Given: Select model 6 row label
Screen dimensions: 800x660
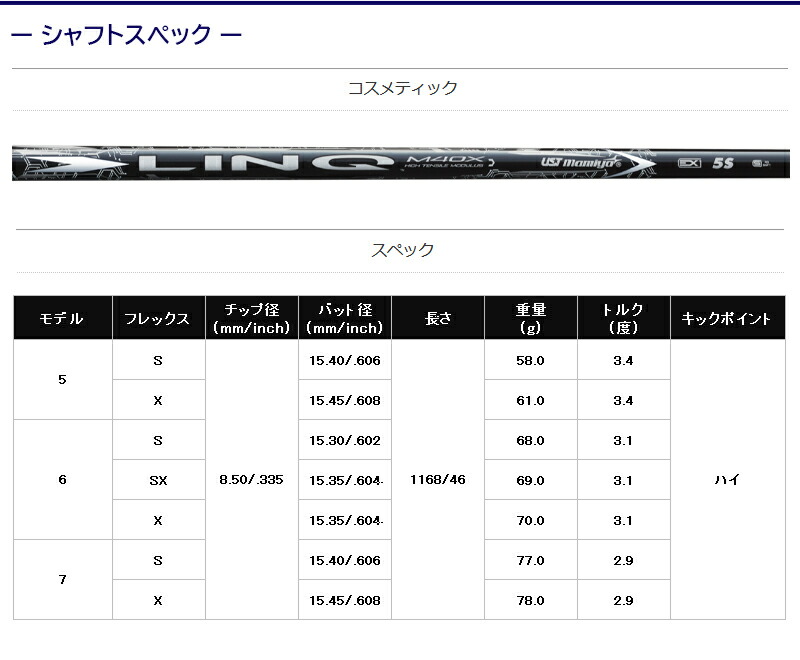Looking at the screenshot, I should [x=62, y=480].
